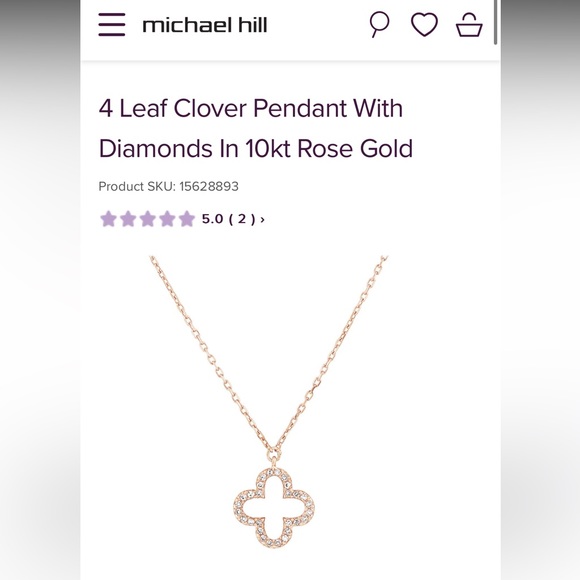Open the shopping basket icon
This screenshot has height=580, width=580.
pyautogui.click(x=469, y=25)
